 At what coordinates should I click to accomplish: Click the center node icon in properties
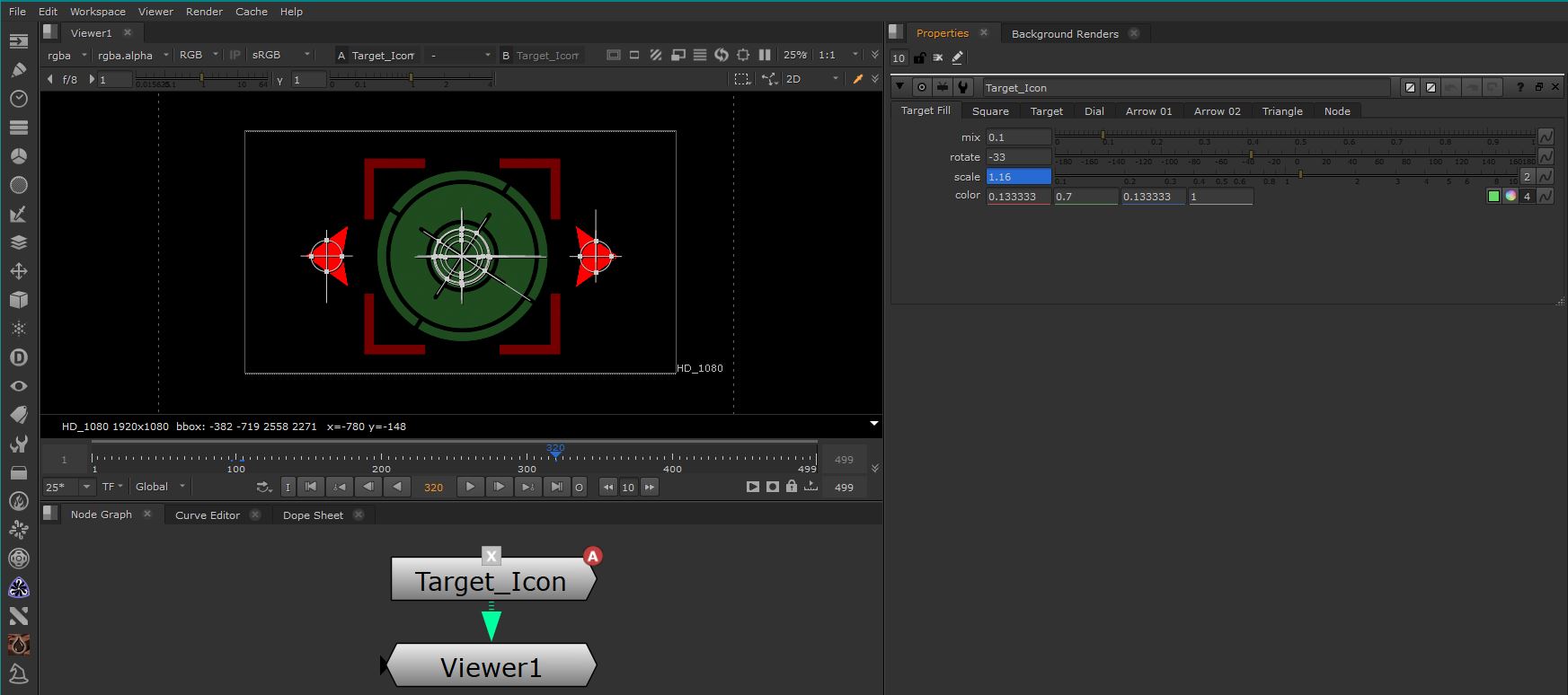coord(921,87)
